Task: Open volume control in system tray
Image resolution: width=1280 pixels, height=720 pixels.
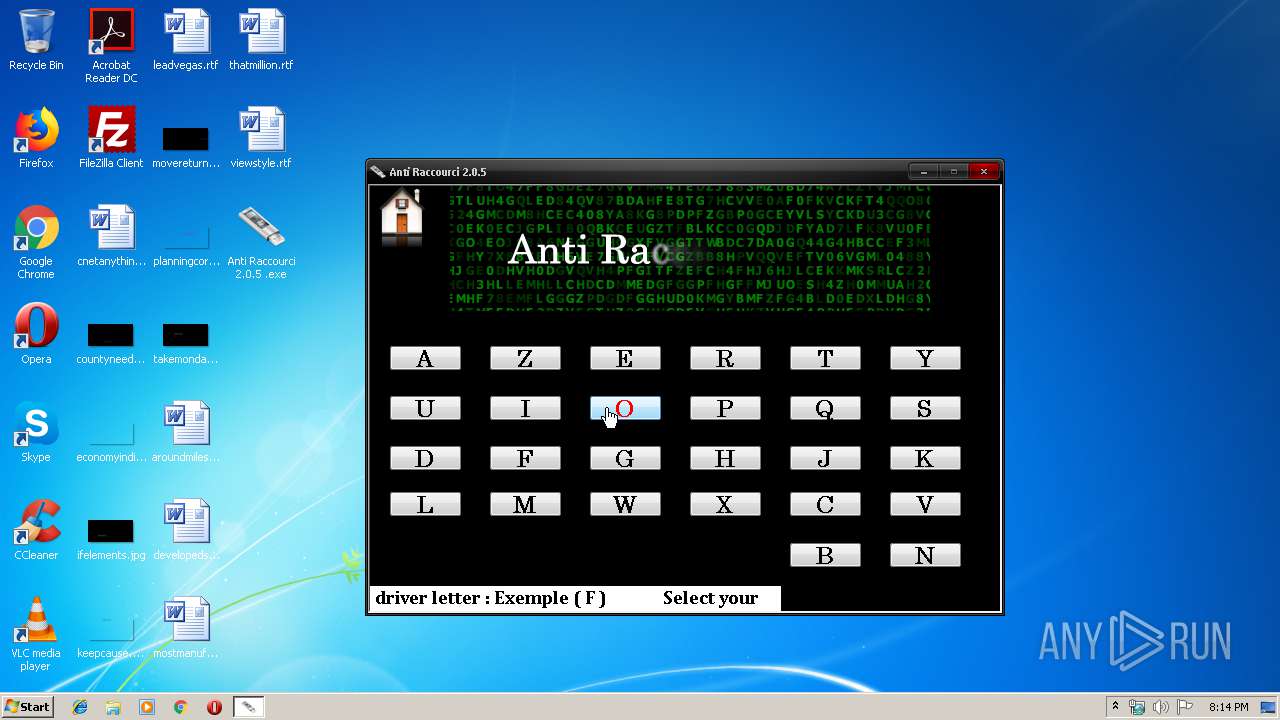Action: point(1160,707)
